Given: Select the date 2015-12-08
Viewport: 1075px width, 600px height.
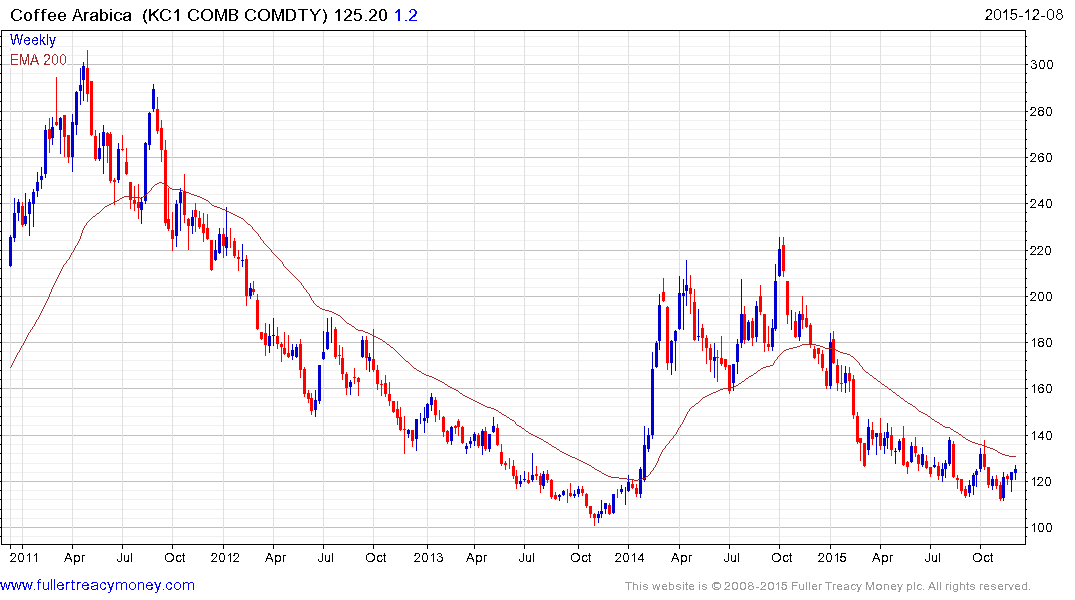Looking at the screenshot, I should [1024, 14].
